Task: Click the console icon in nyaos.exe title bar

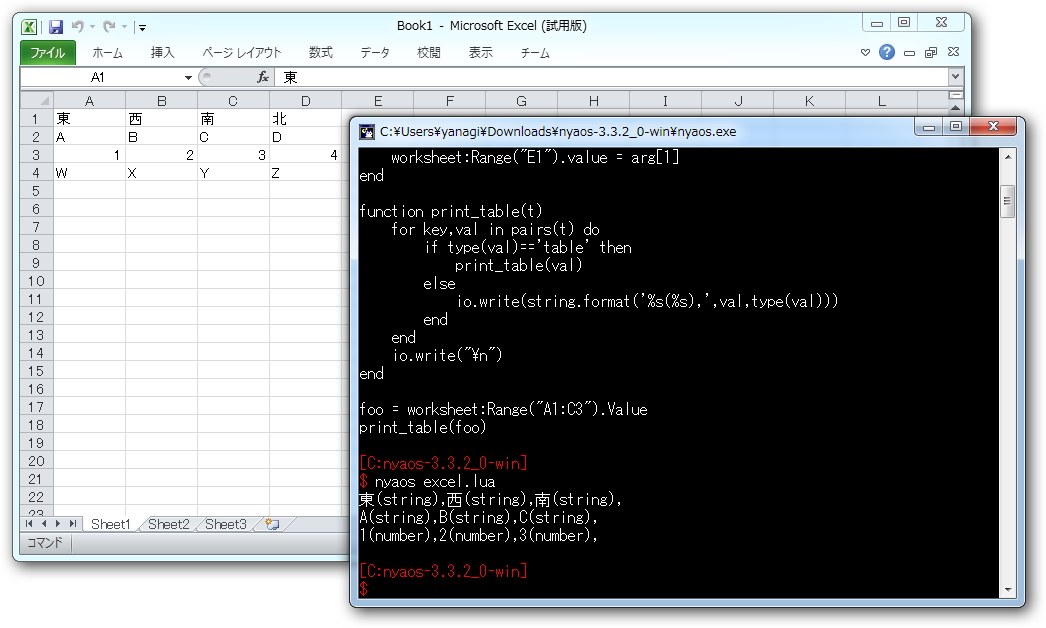Action: click(366, 126)
